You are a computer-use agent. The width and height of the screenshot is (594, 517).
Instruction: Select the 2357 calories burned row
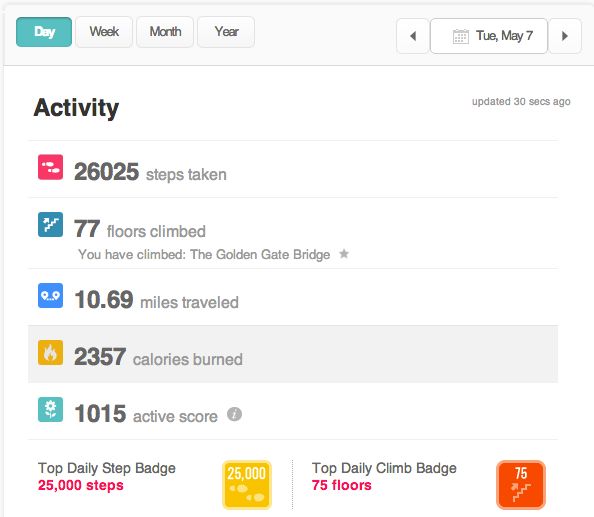(293, 354)
